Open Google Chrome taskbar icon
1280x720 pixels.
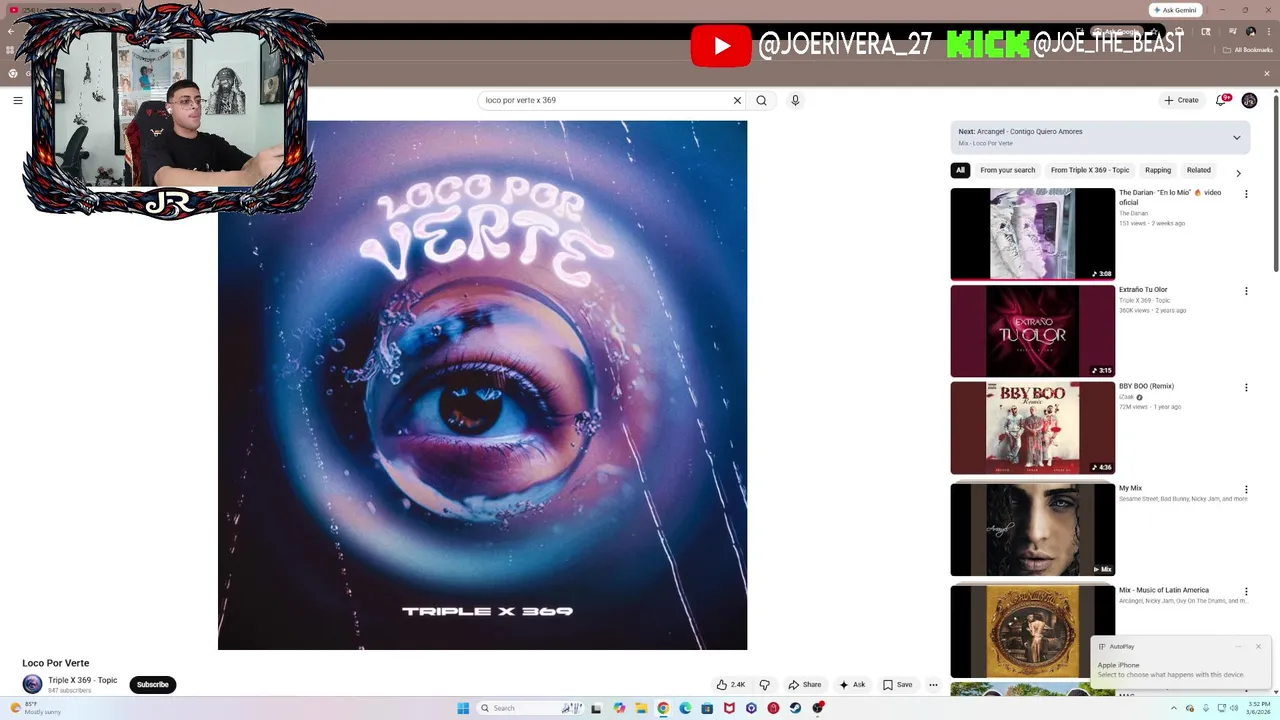click(x=663, y=708)
